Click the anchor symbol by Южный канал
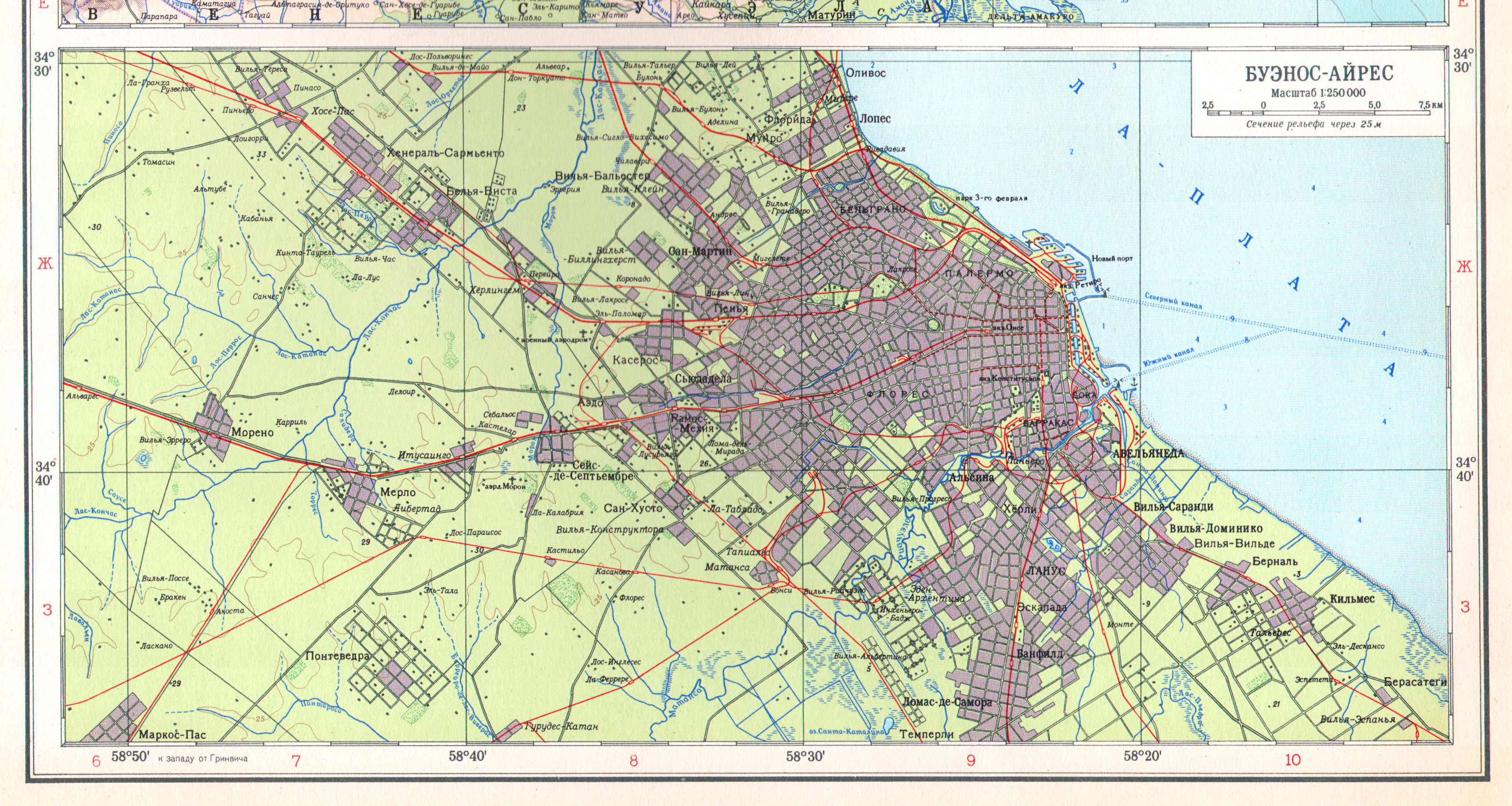 click(1134, 382)
